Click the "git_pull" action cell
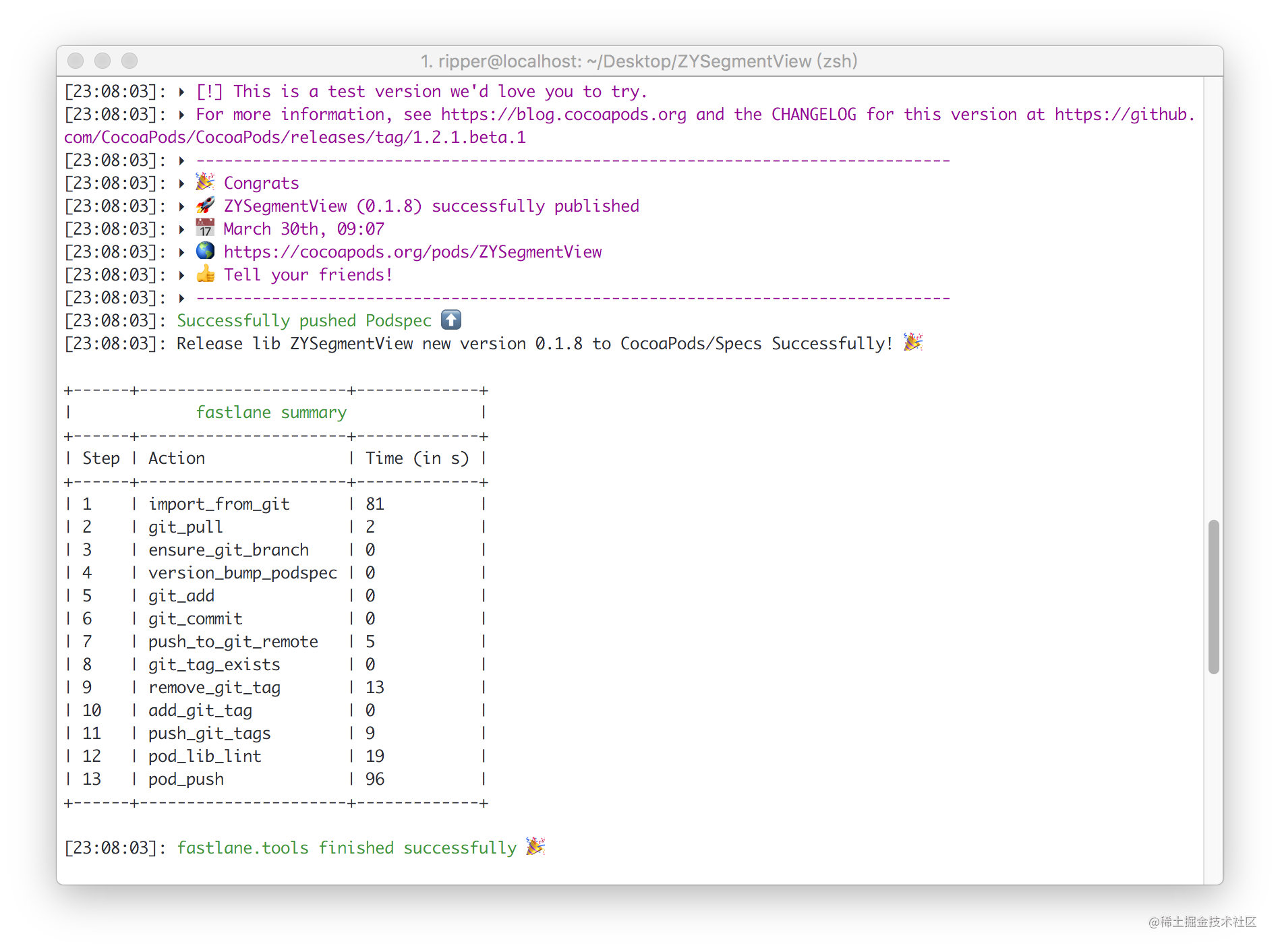This screenshot has width=1280, height=952. [x=185, y=527]
